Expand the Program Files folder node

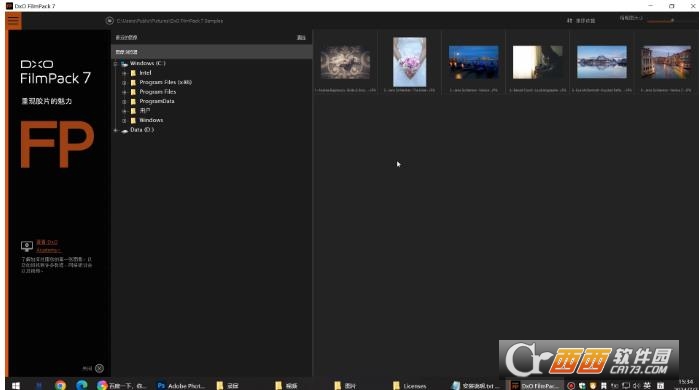coord(124,92)
